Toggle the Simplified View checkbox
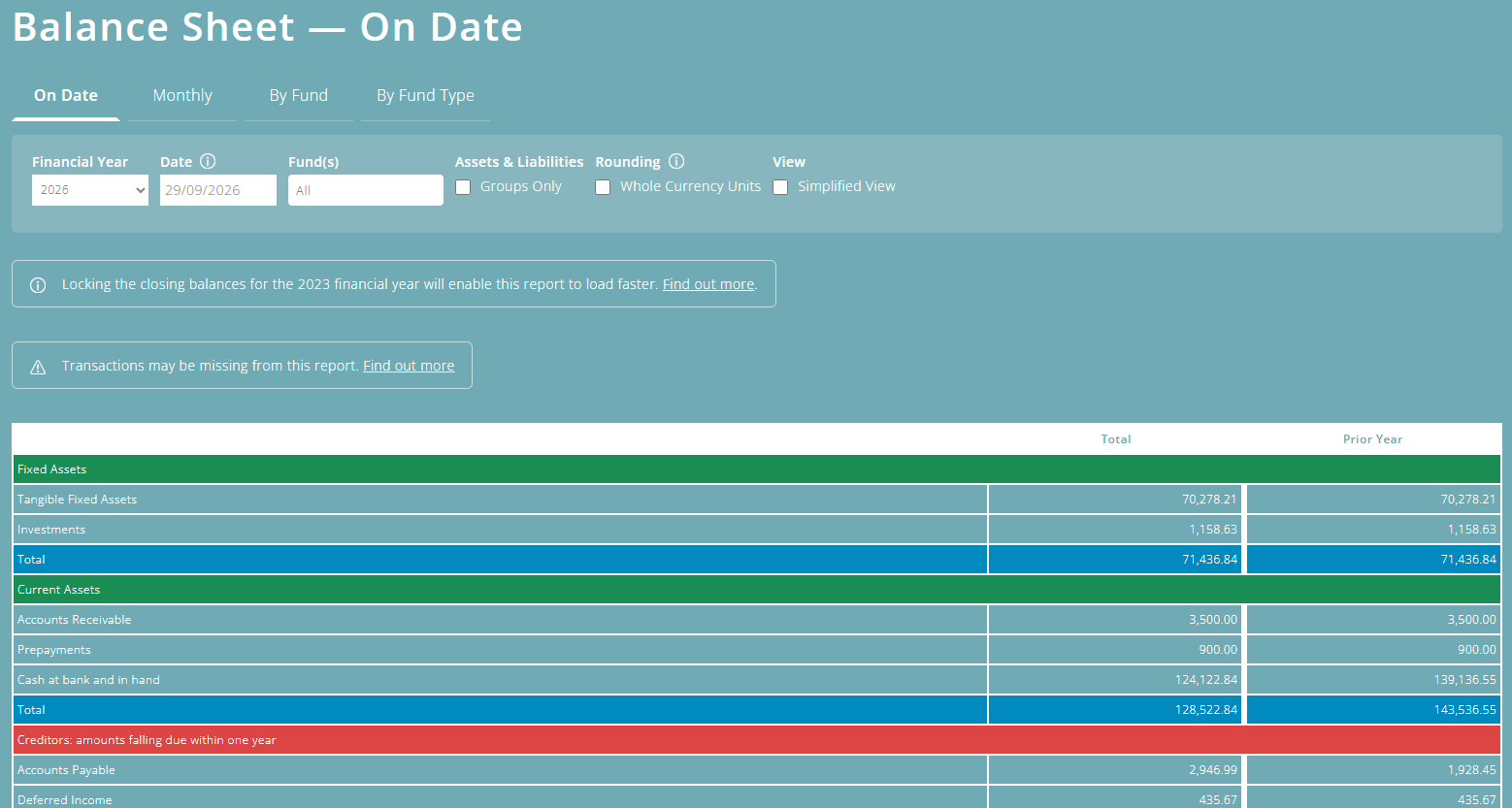This screenshot has width=1512, height=808. pyautogui.click(x=780, y=187)
